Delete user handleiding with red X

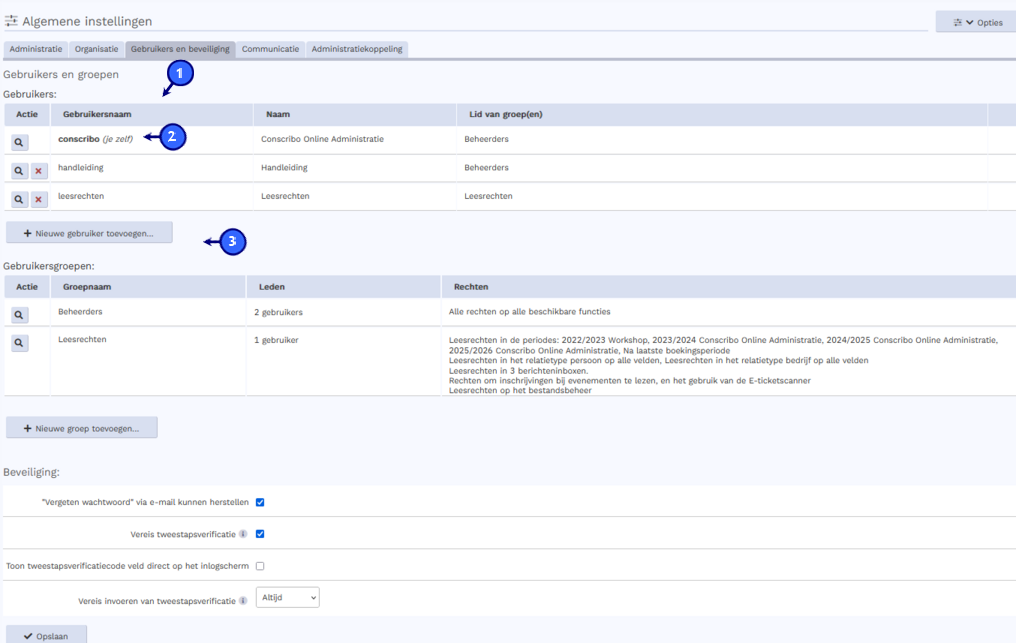click(x=39, y=170)
